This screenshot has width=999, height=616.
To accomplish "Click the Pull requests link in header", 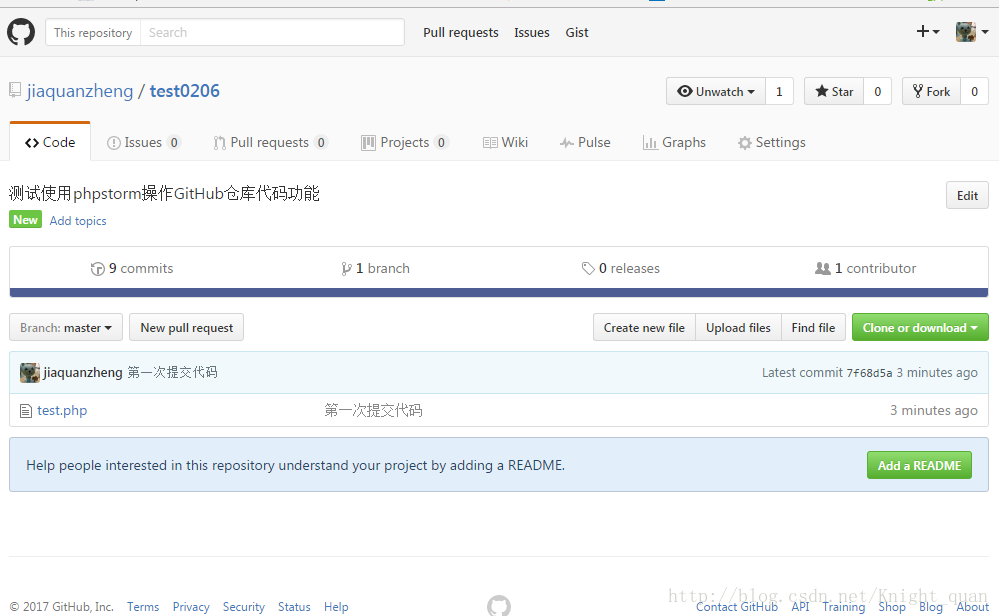I will coord(461,32).
